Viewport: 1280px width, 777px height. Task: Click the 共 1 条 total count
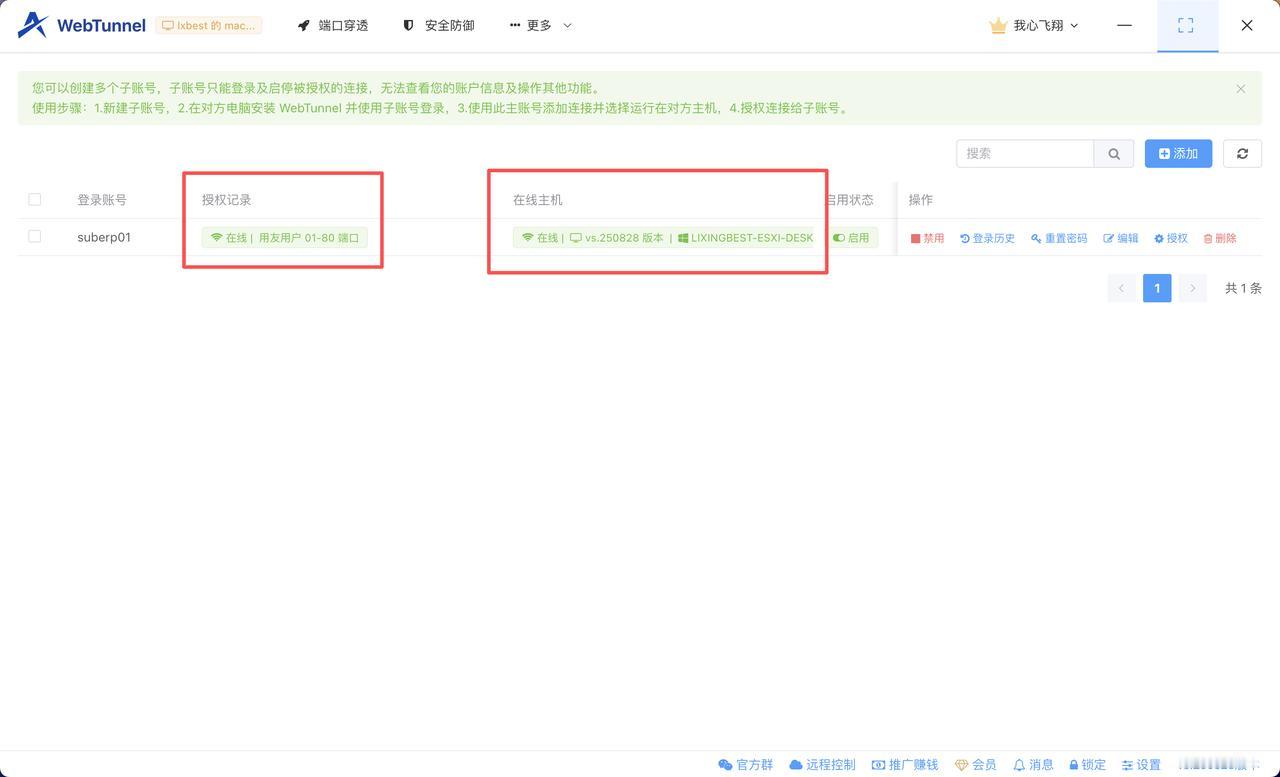1243,288
